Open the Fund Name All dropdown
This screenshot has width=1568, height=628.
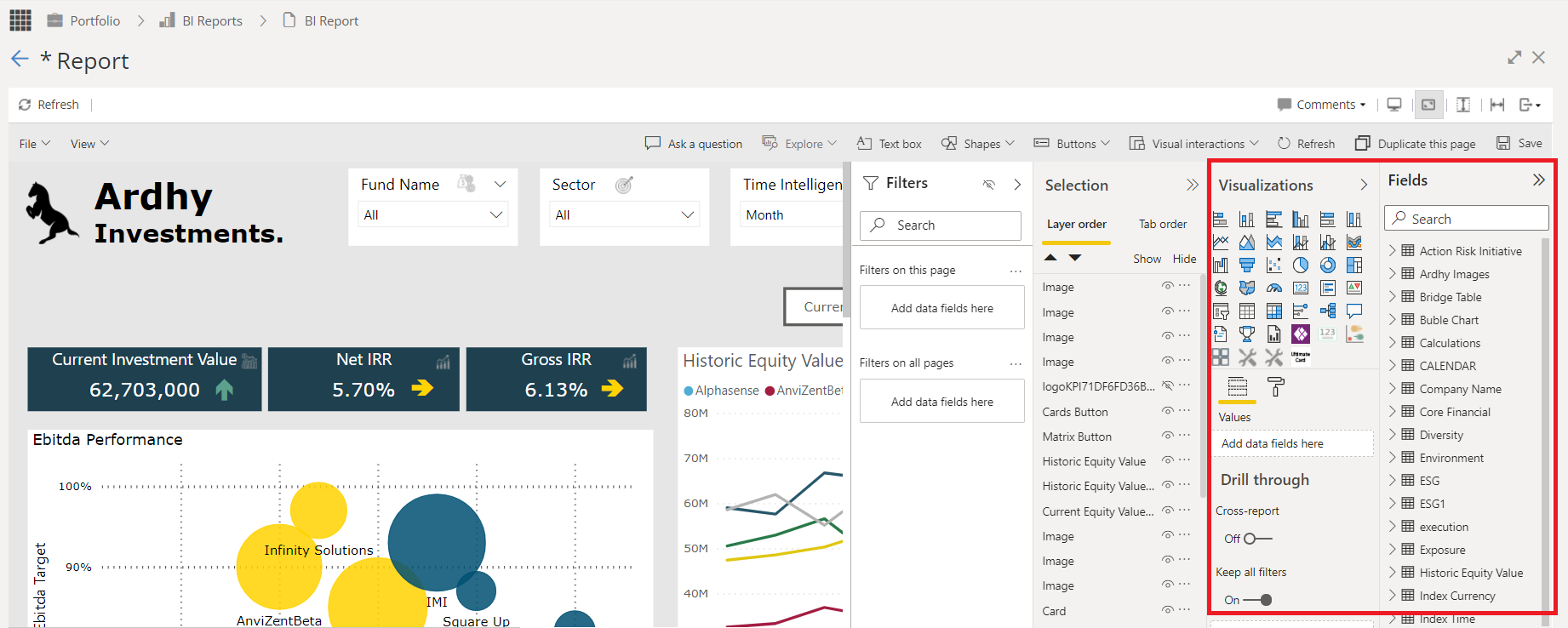[x=433, y=215]
